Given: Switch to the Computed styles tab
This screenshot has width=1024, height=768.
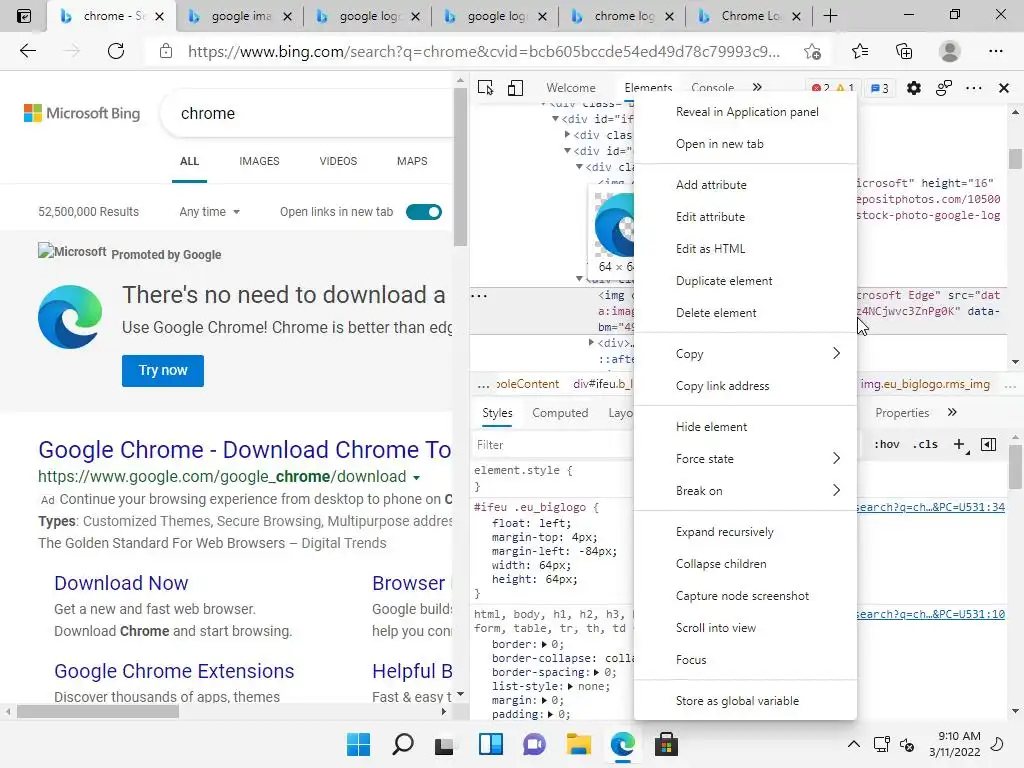Looking at the screenshot, I should click(x=560, y=412).
